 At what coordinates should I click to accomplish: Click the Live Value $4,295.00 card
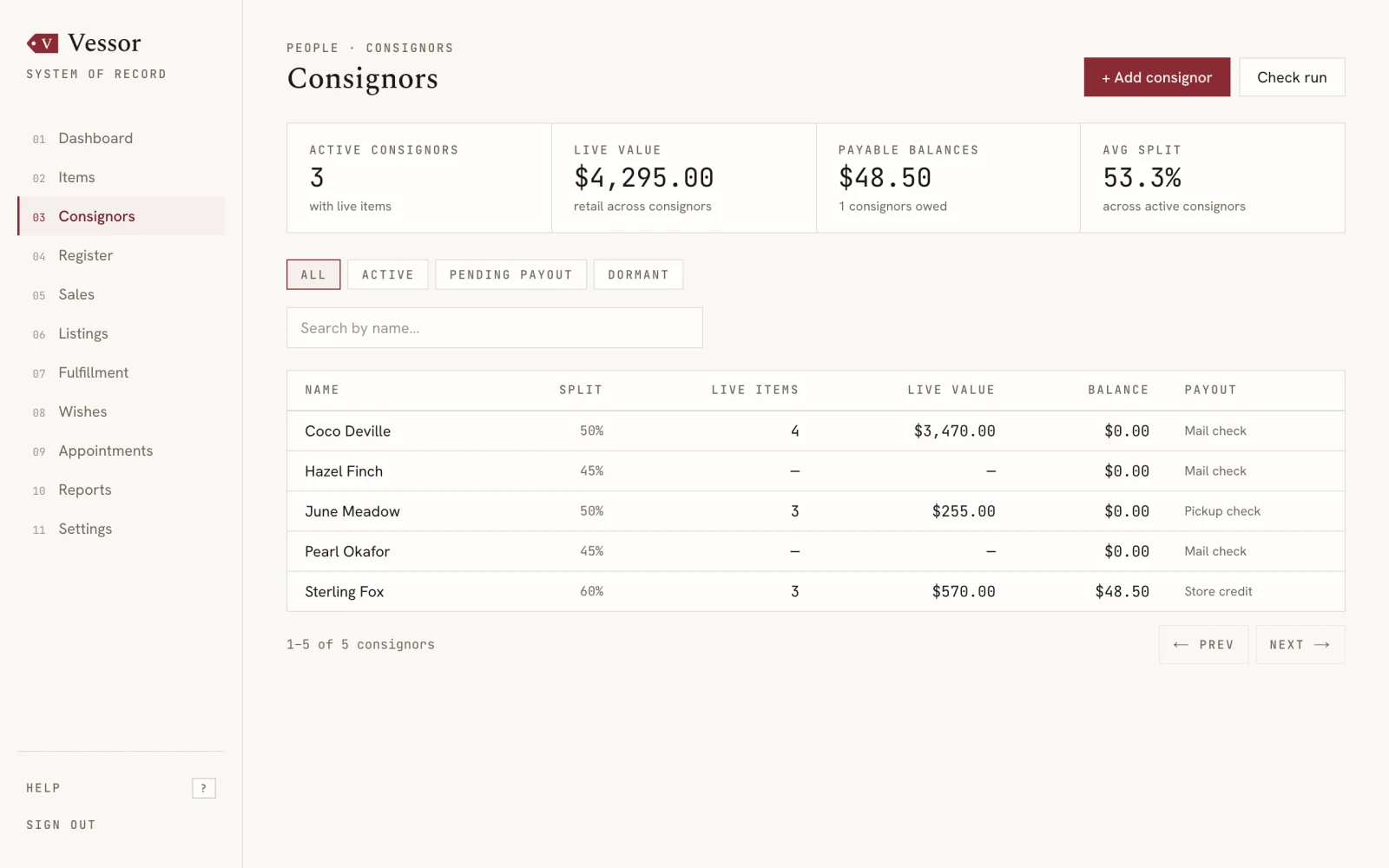pyautogui.click(x=684, y=178)
